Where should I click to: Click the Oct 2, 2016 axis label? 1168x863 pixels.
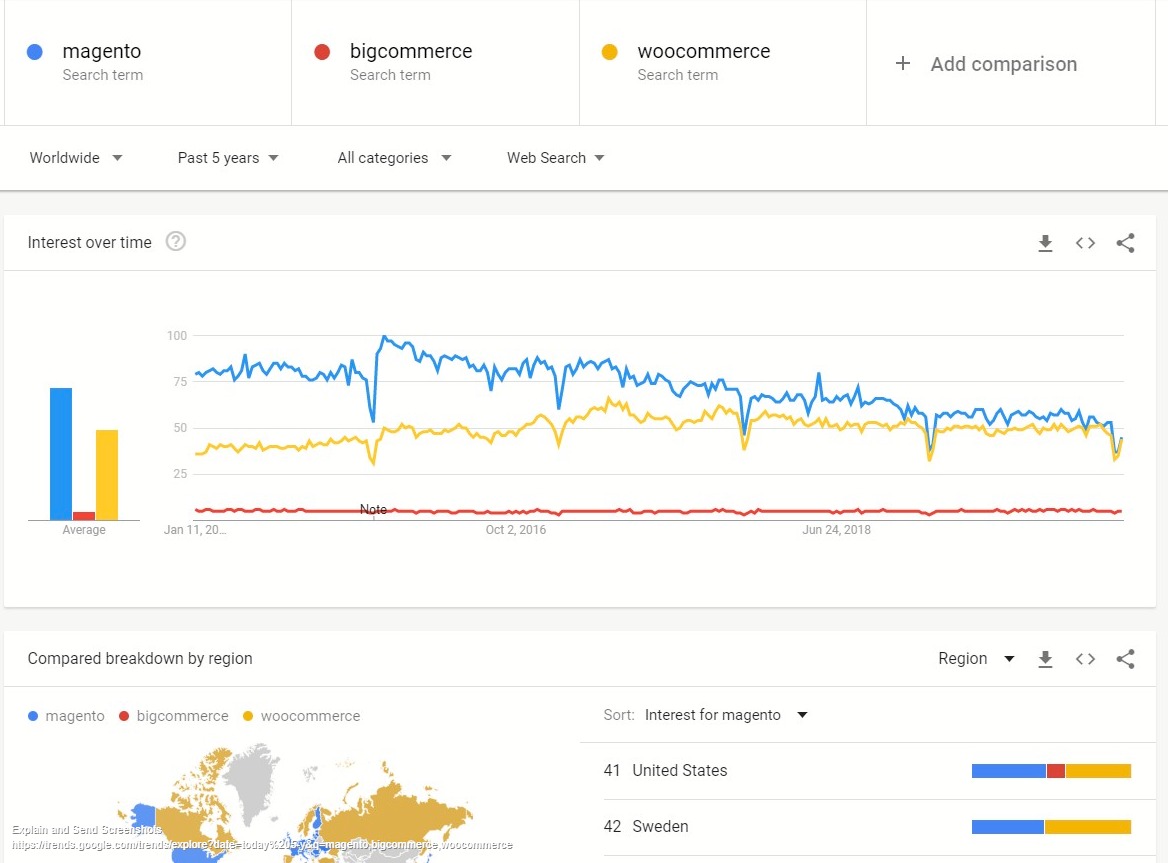point(515,529)
